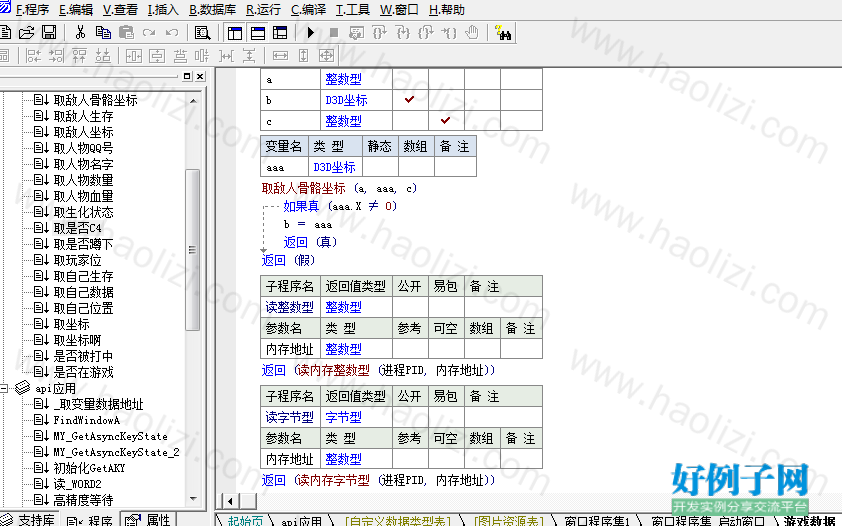Open the F.程序 menu
Viewport: 842px width, 526px height.
32,10
